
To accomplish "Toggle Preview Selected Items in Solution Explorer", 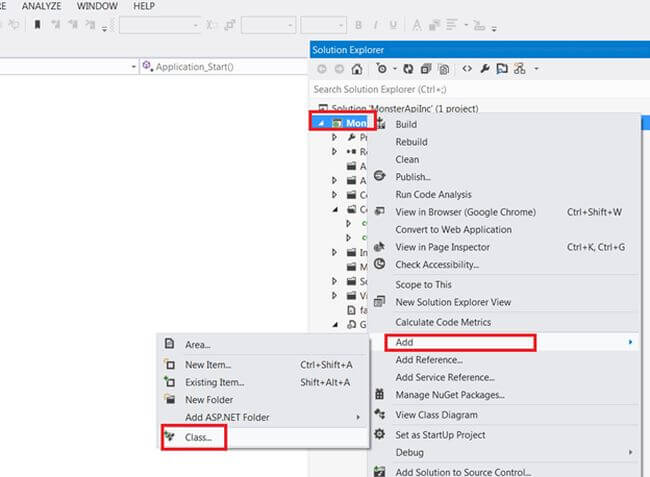I will tap(502, 69).
